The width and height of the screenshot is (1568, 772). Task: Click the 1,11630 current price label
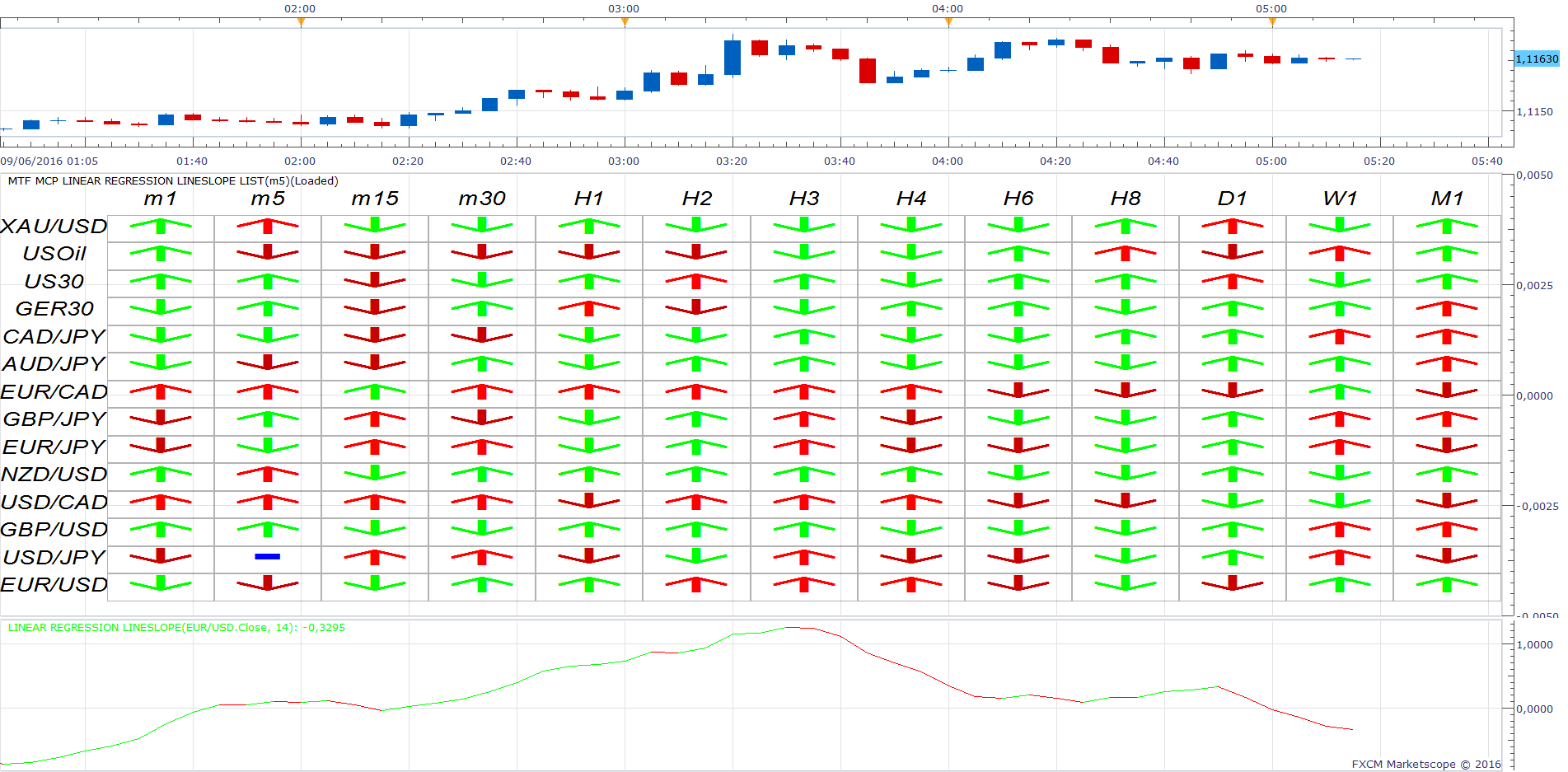point(1537,58)
